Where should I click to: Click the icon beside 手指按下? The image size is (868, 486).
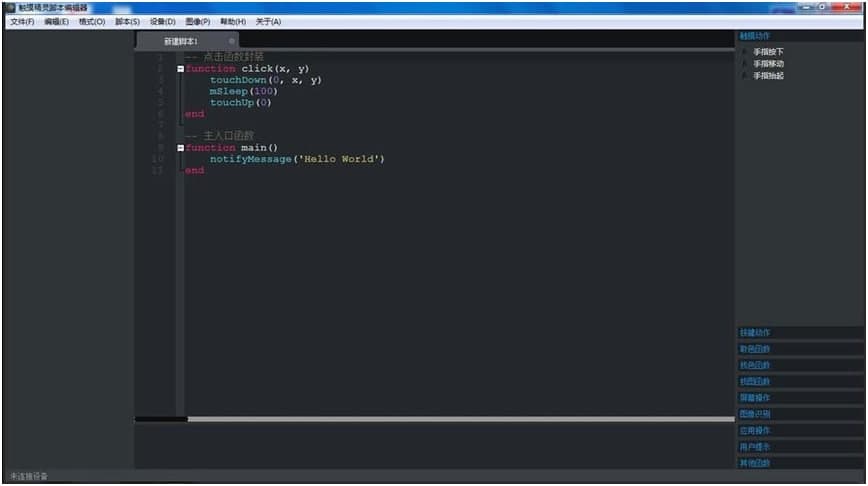click(x=745, y=51)
